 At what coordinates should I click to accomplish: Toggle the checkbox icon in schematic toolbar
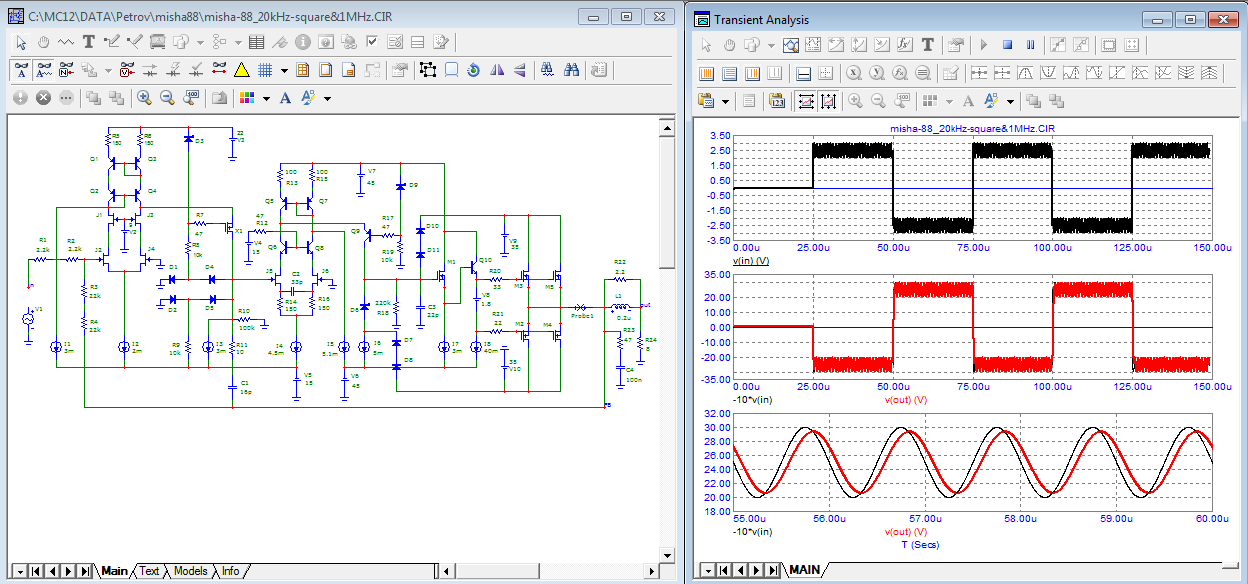[x=372, y=42]
